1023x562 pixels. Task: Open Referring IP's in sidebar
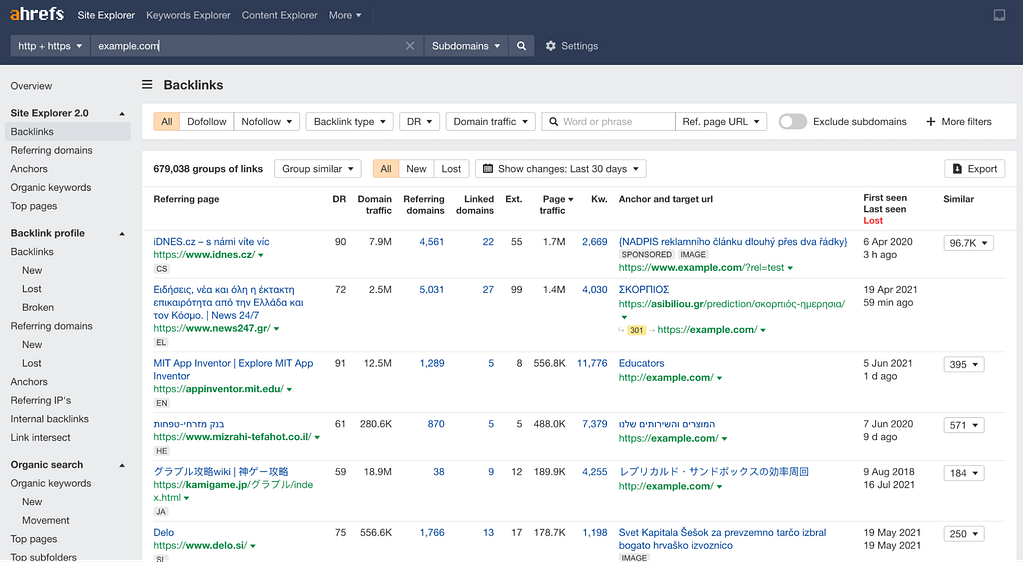(x=40, y=401)
